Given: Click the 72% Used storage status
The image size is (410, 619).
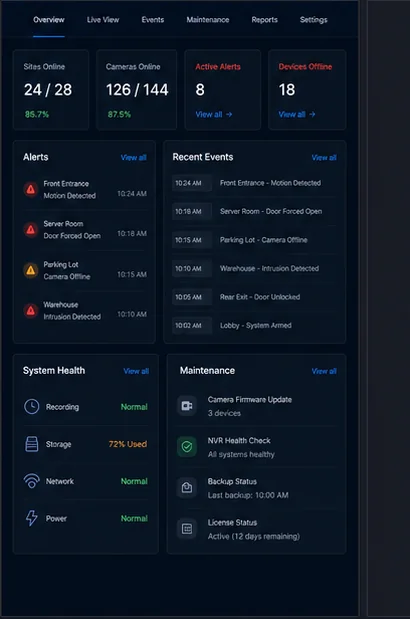Looking at the screenshot, I should click(x=128, y=444).
